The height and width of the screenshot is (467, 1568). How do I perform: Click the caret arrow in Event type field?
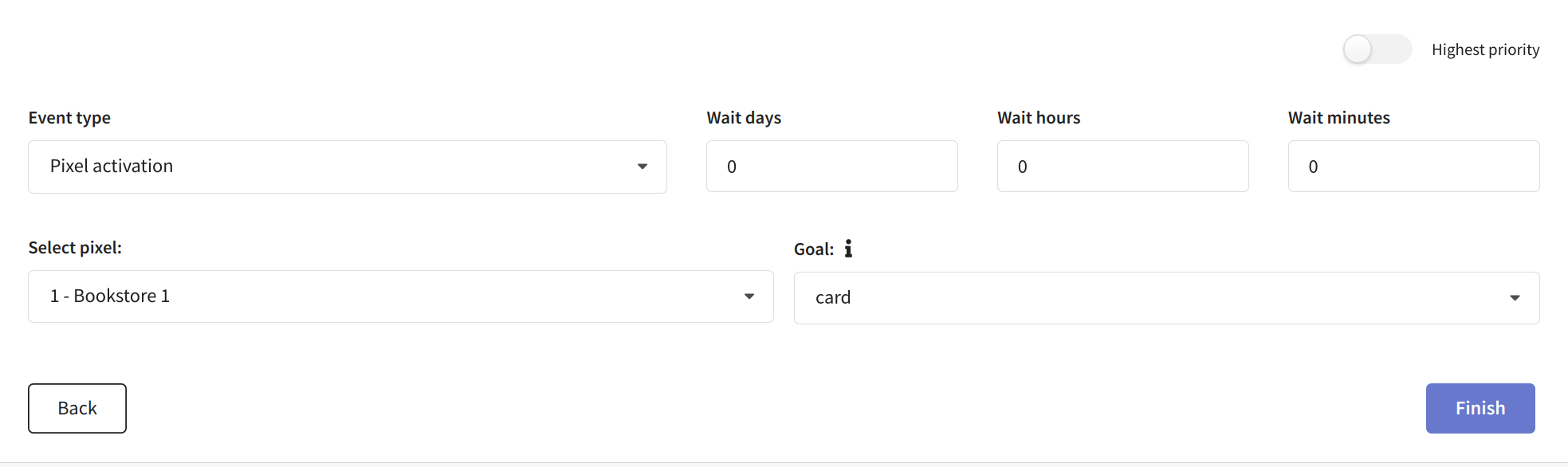pos(642,167)
